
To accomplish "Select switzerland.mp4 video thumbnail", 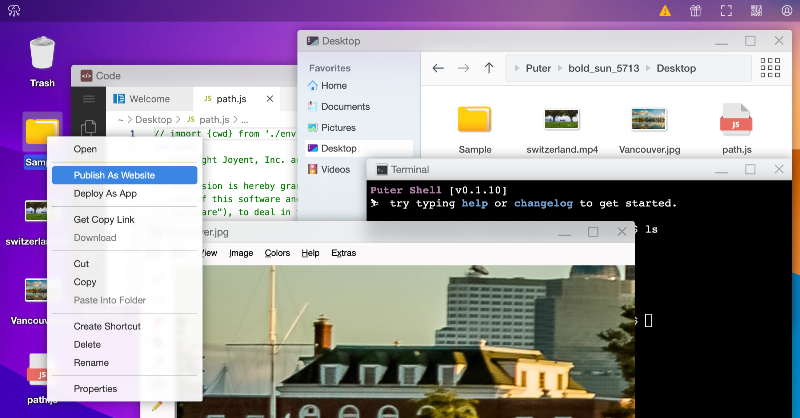I will click(562, 119).
